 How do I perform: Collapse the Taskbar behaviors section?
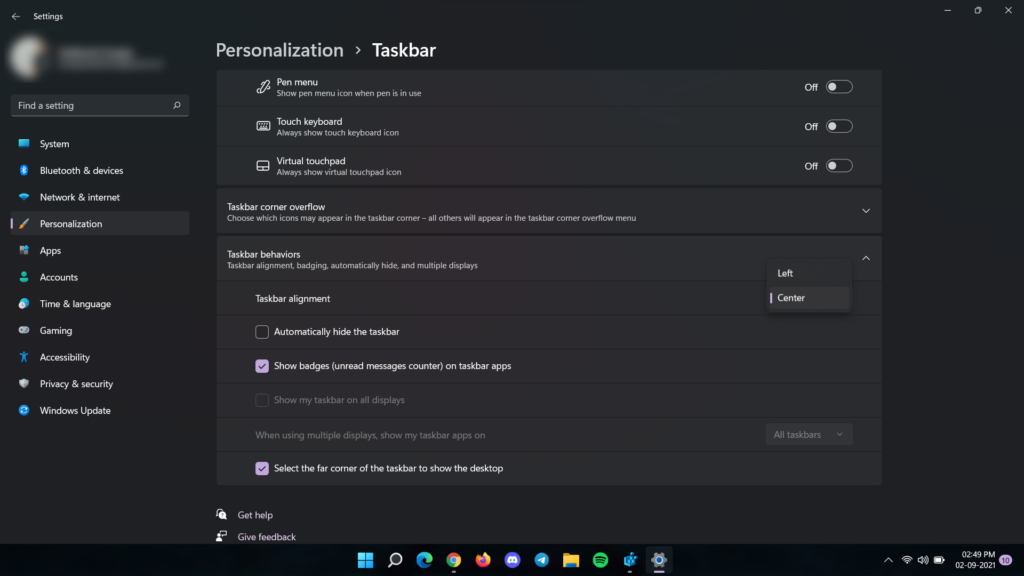866,258
